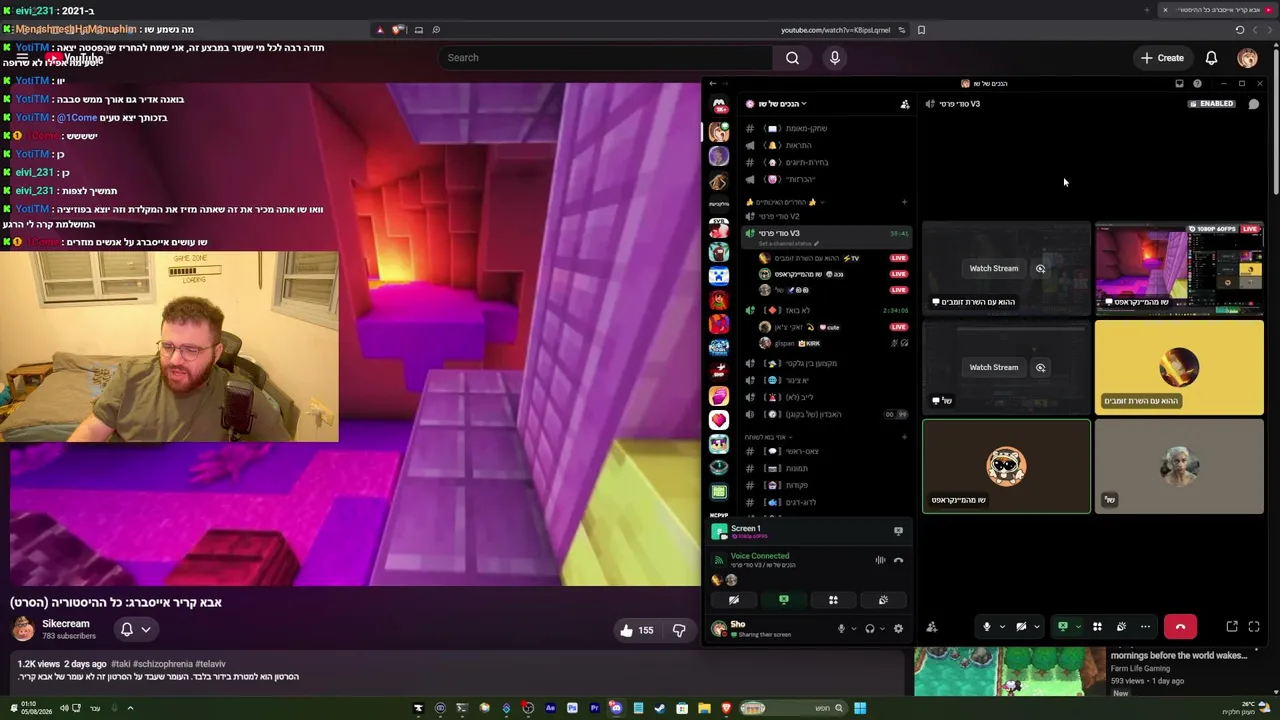Open Discord help question mark icon
The image size is (1280, 720).
click(x=1197, y=84)
